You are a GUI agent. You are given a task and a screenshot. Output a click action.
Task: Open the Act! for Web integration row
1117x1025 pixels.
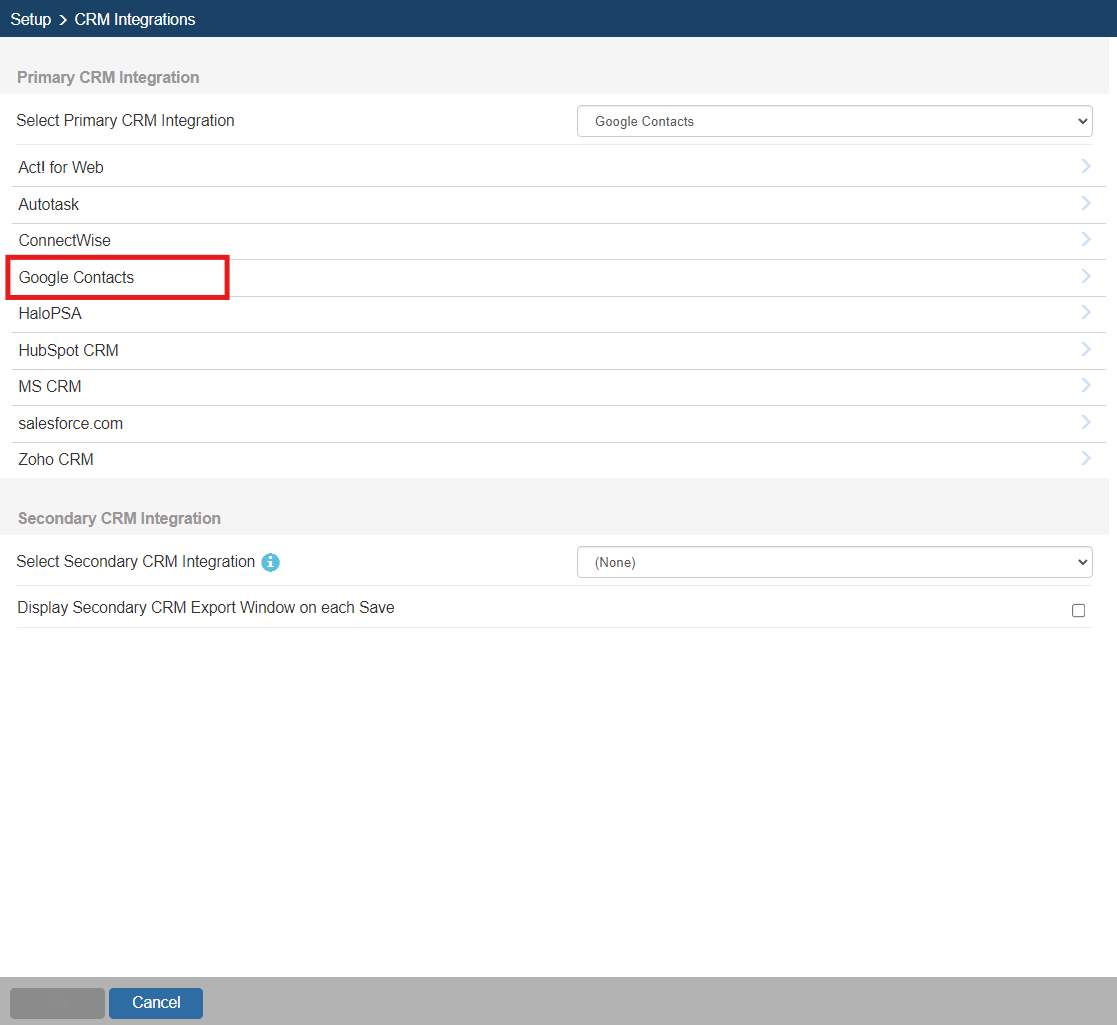tap(558, 167)
